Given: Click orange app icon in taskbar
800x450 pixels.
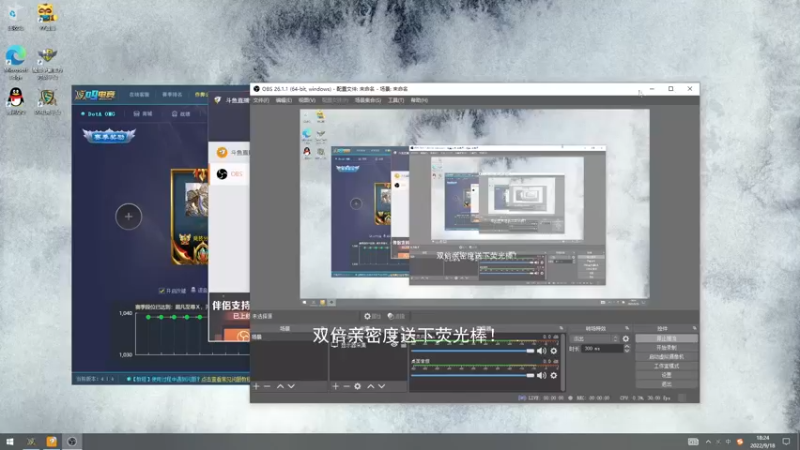Looking at the screenshot, I should coord(52,441).
